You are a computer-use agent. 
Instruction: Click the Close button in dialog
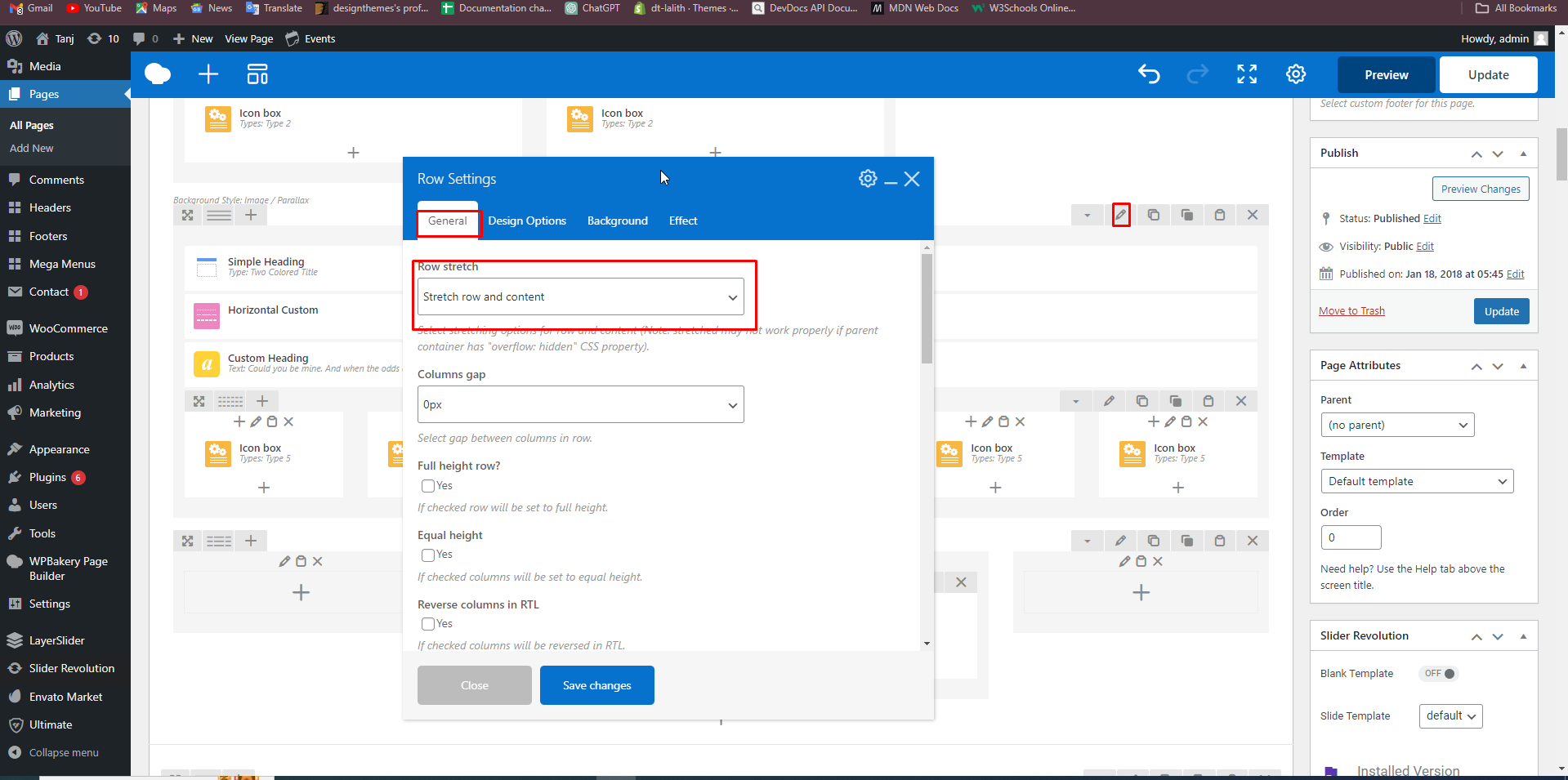(475, 685)
